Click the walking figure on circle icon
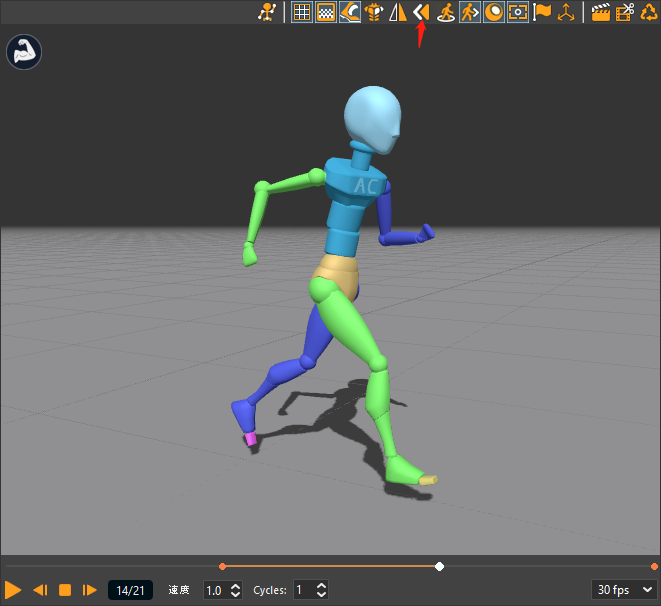 [x=446, y=12]
